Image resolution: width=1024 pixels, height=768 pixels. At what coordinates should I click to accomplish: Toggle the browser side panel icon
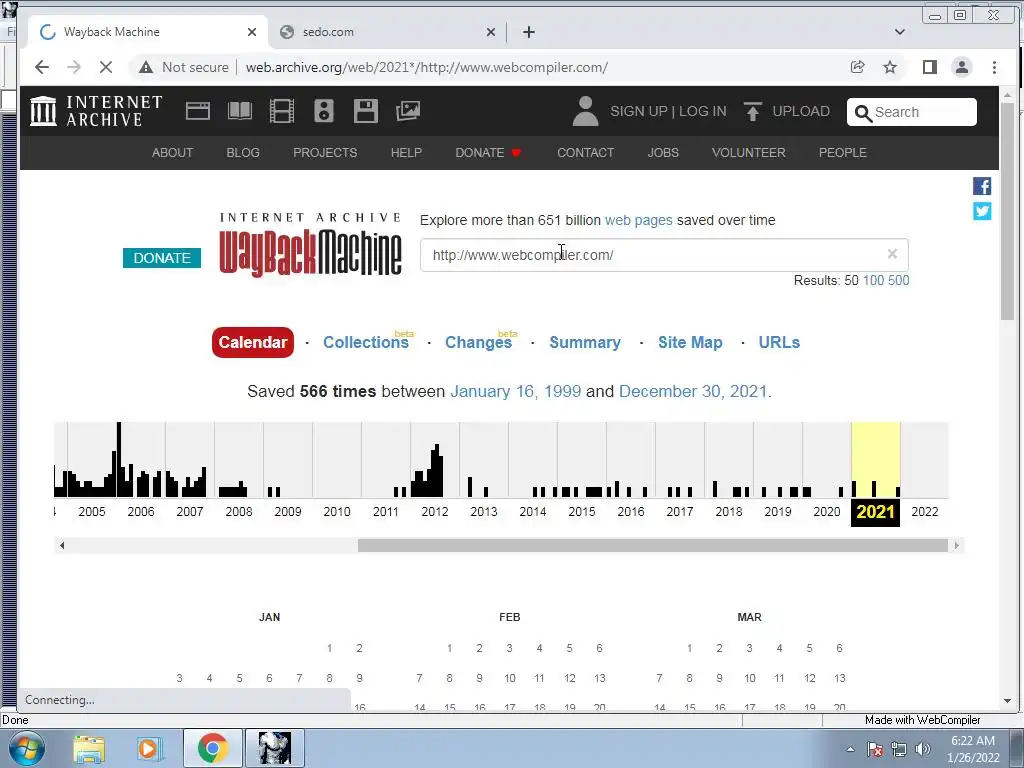(x=930, y=67)
